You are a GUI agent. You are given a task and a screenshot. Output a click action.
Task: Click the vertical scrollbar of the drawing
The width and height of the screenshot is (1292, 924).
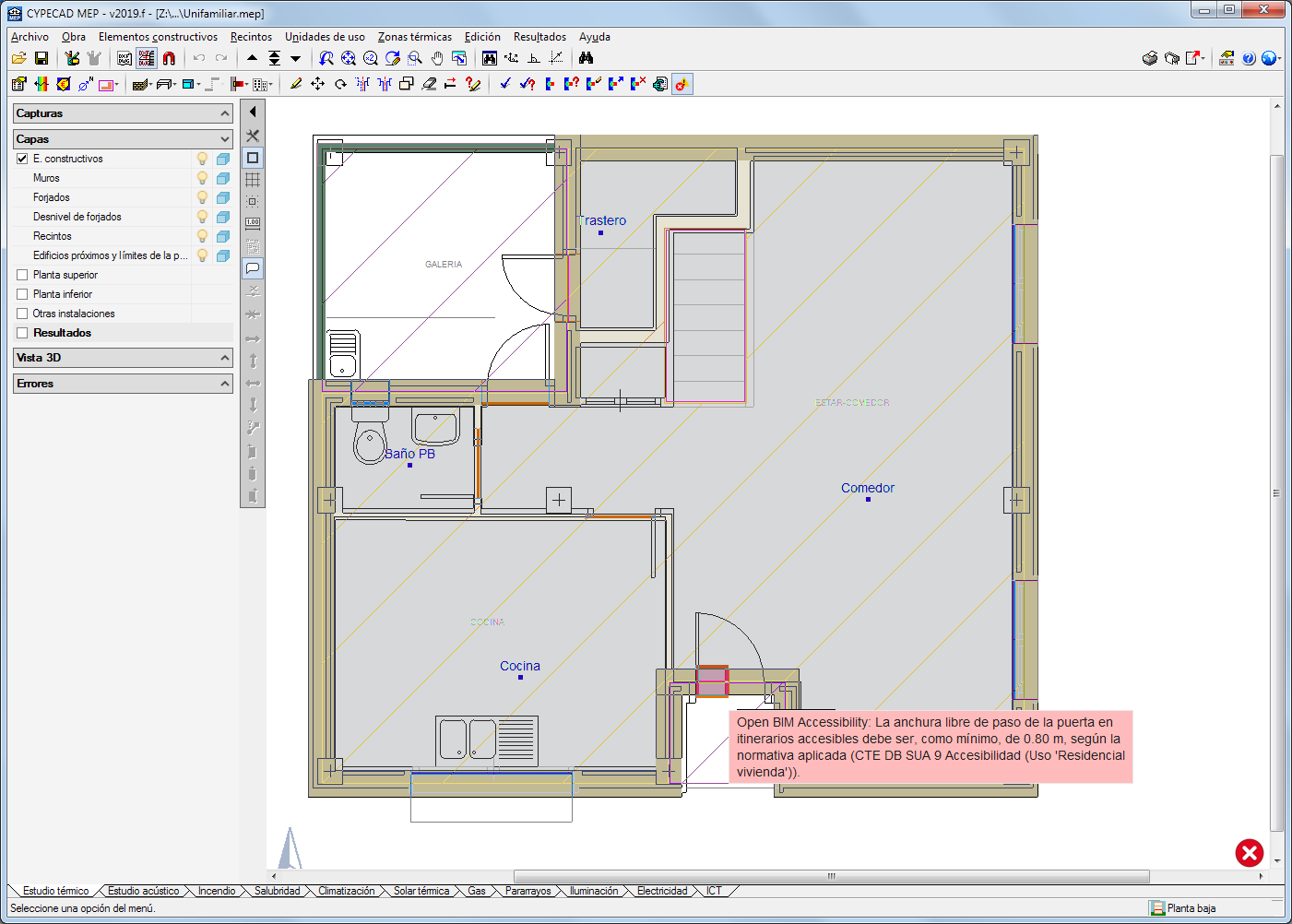[1276, 493]
